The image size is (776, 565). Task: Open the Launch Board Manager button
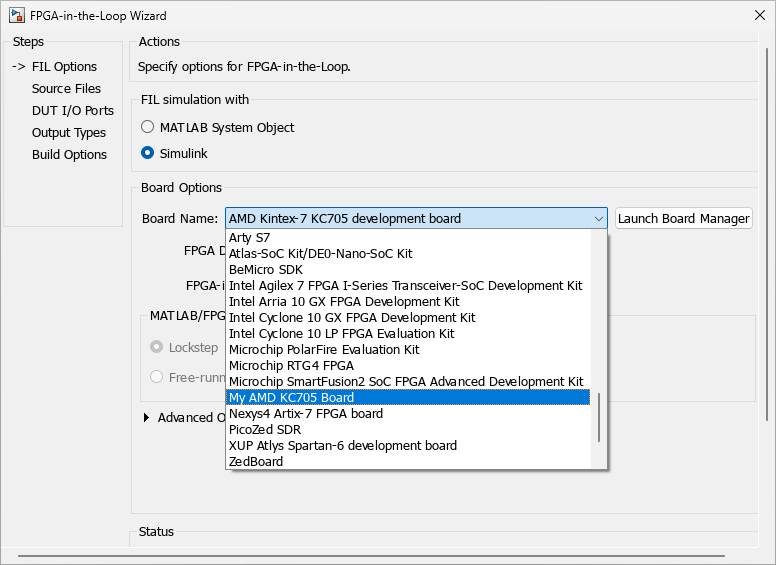click(x=683, y=219)
